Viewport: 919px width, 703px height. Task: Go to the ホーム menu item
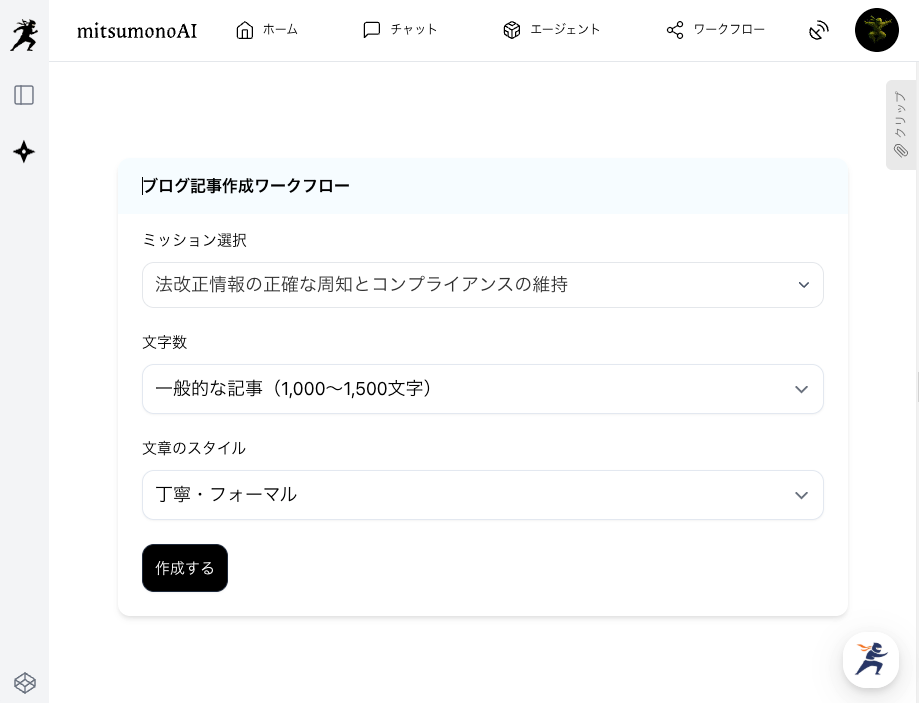[280, 30]
